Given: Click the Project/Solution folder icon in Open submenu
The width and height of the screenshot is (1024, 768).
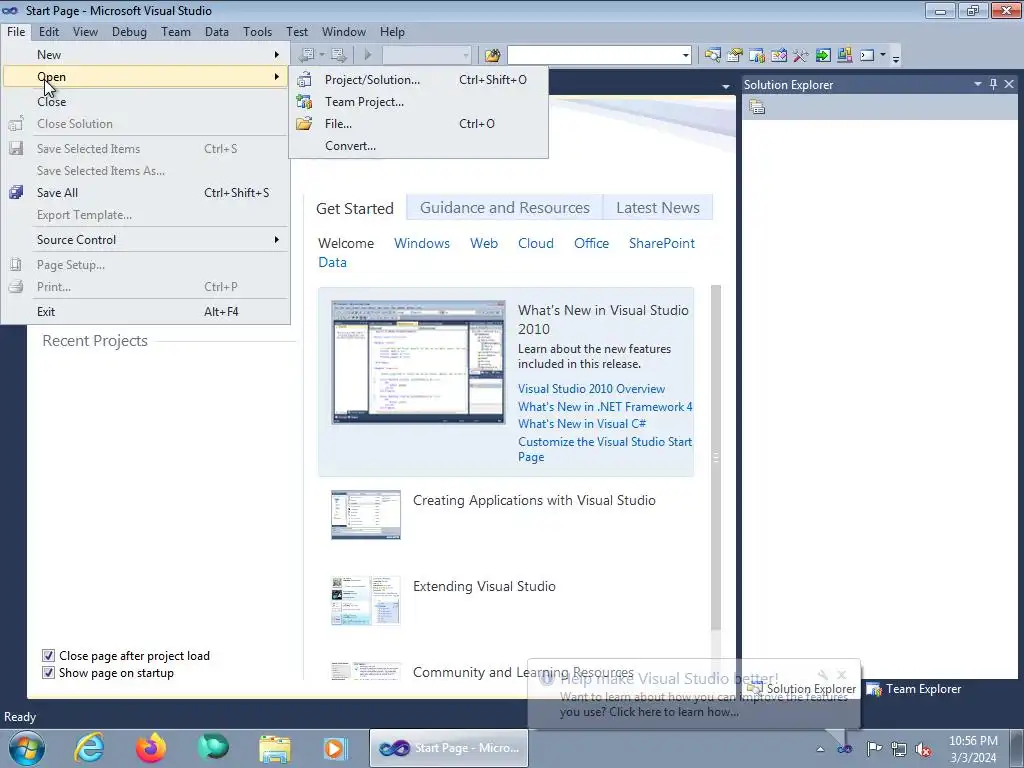Looking at the screenshot, I should coord(304,80).
